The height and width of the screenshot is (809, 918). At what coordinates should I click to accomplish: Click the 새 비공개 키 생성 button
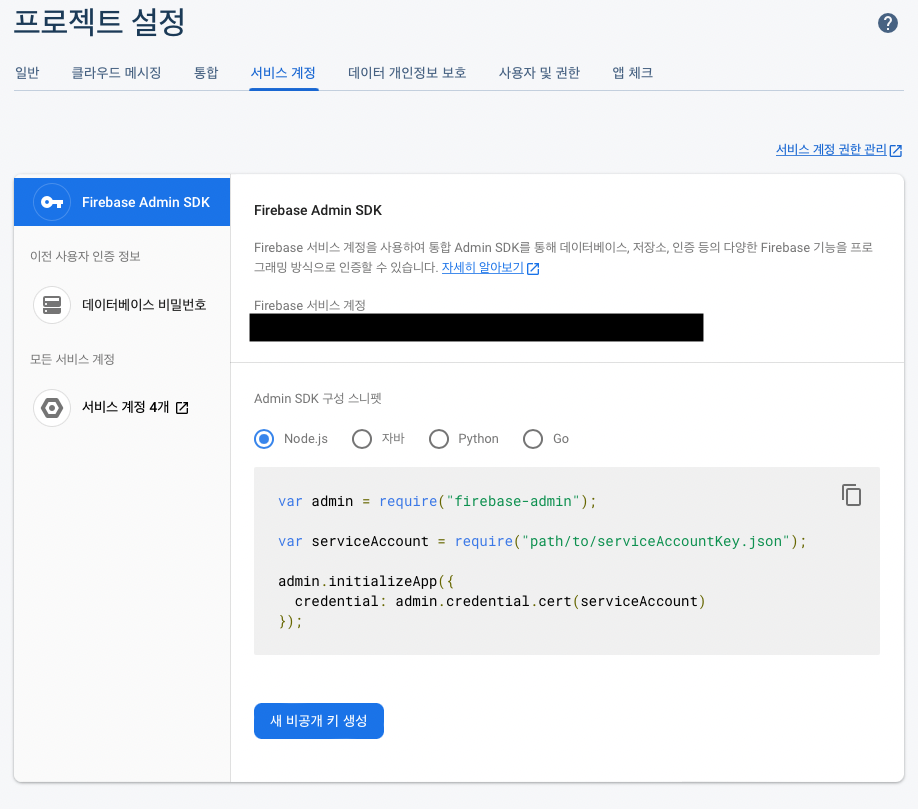[x=318, y=721]
